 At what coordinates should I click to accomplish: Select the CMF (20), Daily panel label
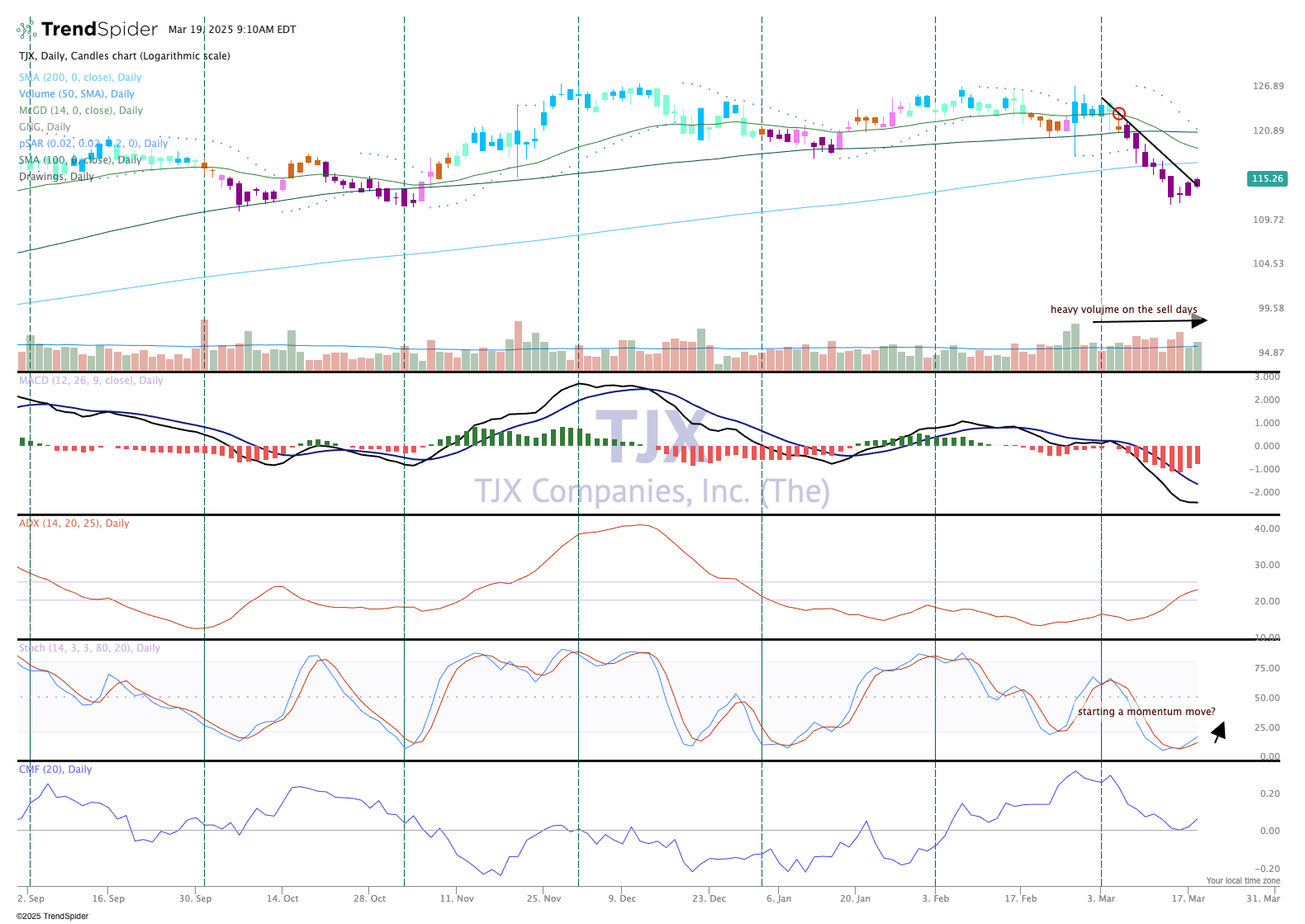[x=55, y=770]
